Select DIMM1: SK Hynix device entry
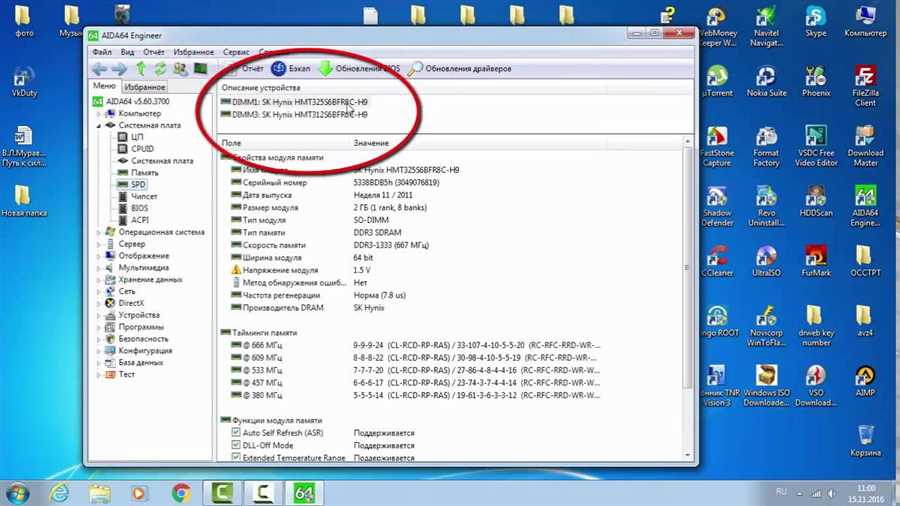 (x=294, y=102)
